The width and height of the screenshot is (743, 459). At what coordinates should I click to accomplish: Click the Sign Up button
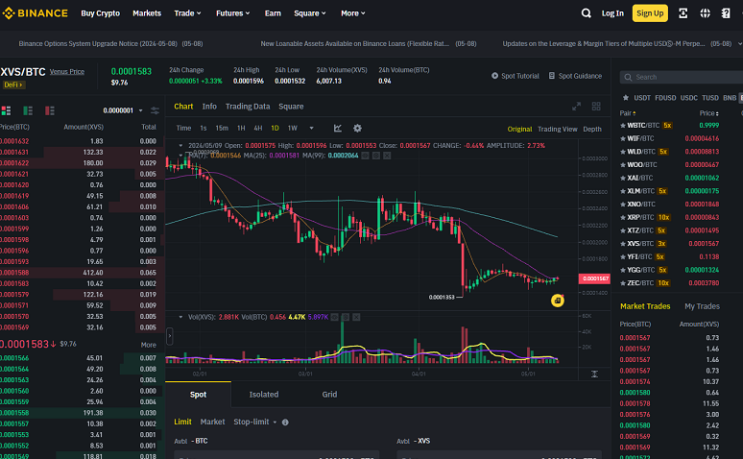tap(650, 13)
